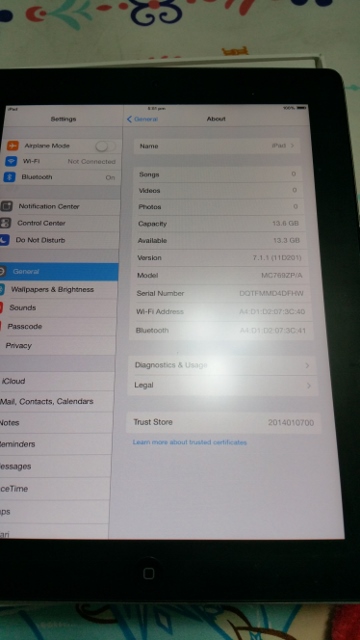Screen dimensions: 360x640
Task: Expand the Legal row chevron
Action: click(309, 386)
